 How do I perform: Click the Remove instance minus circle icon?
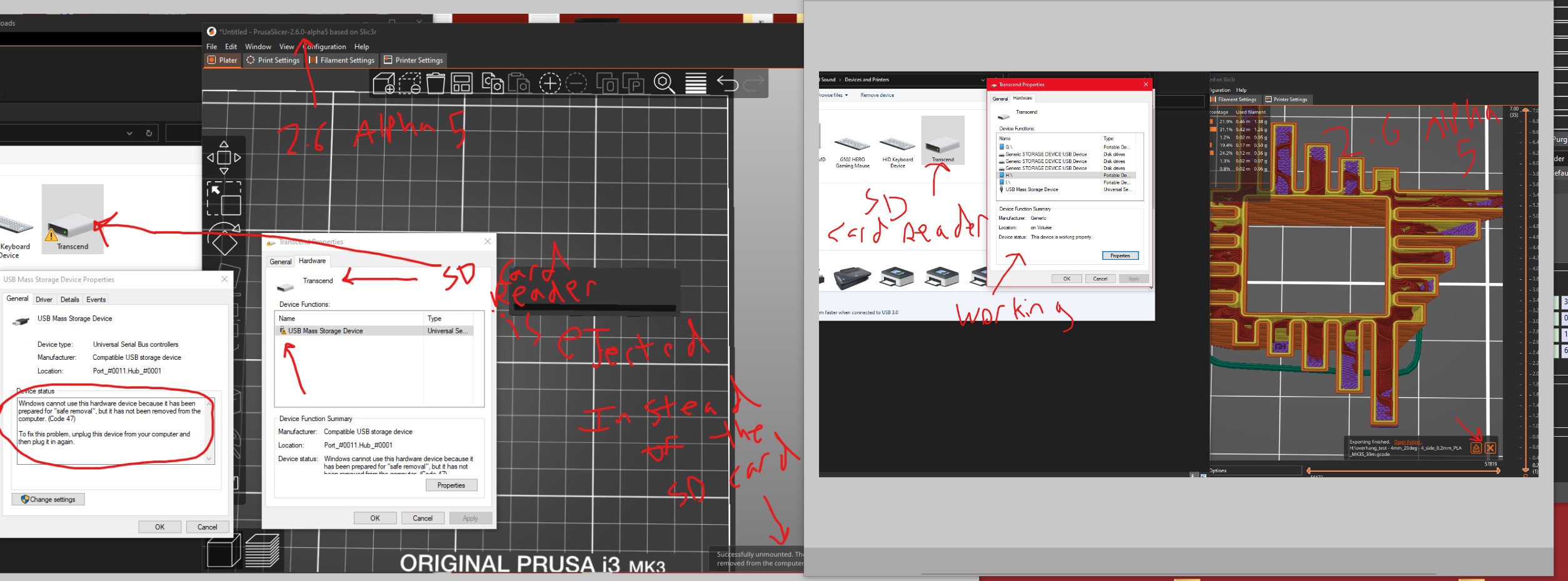(576, 83)
